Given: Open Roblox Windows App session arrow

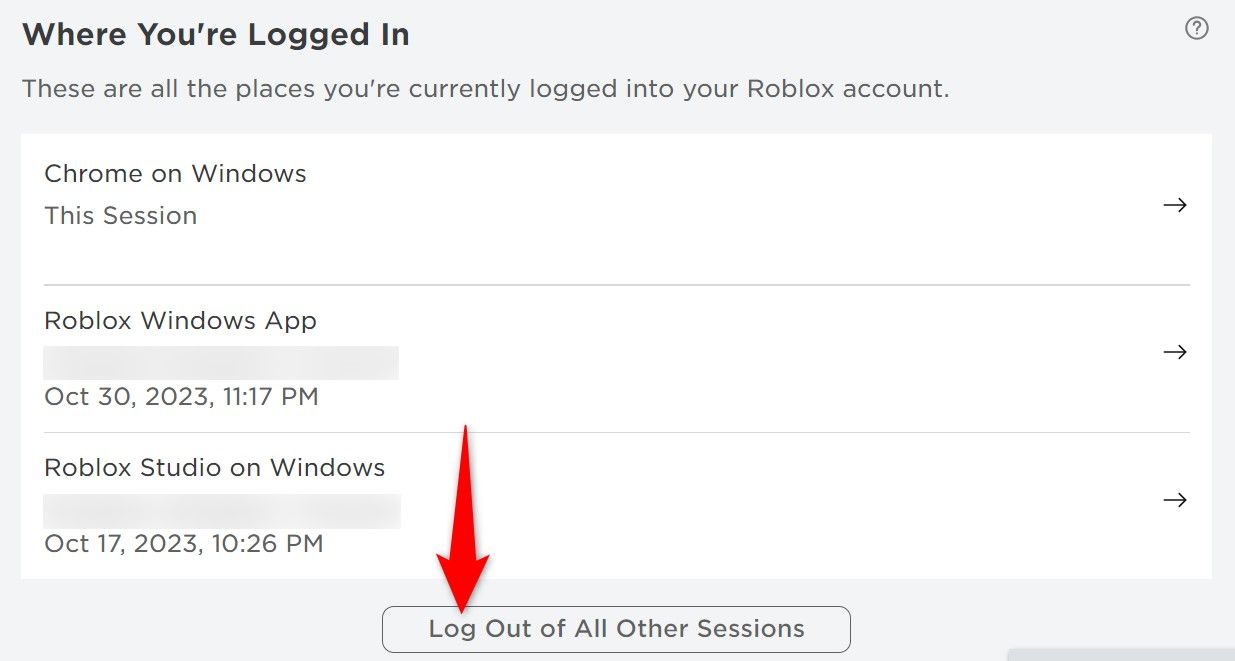Looking at the screenshot, I should tap(1175, 352).
